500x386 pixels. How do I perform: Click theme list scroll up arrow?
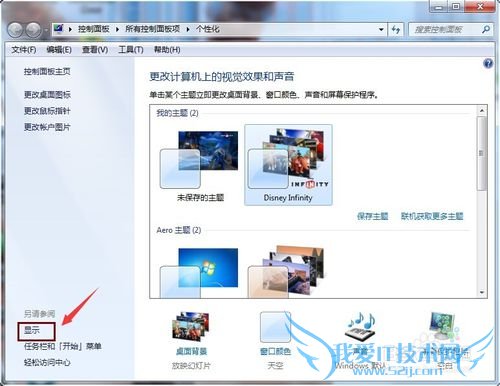pos(482,110)
